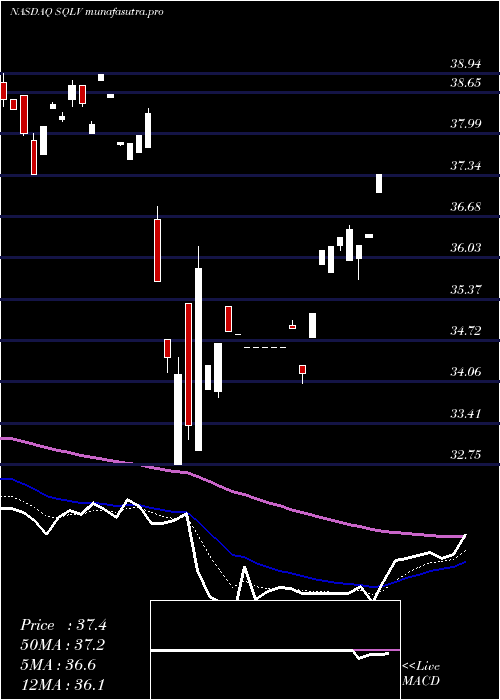
Task: Select the 34.72 price level label
Action: [466, 331]
